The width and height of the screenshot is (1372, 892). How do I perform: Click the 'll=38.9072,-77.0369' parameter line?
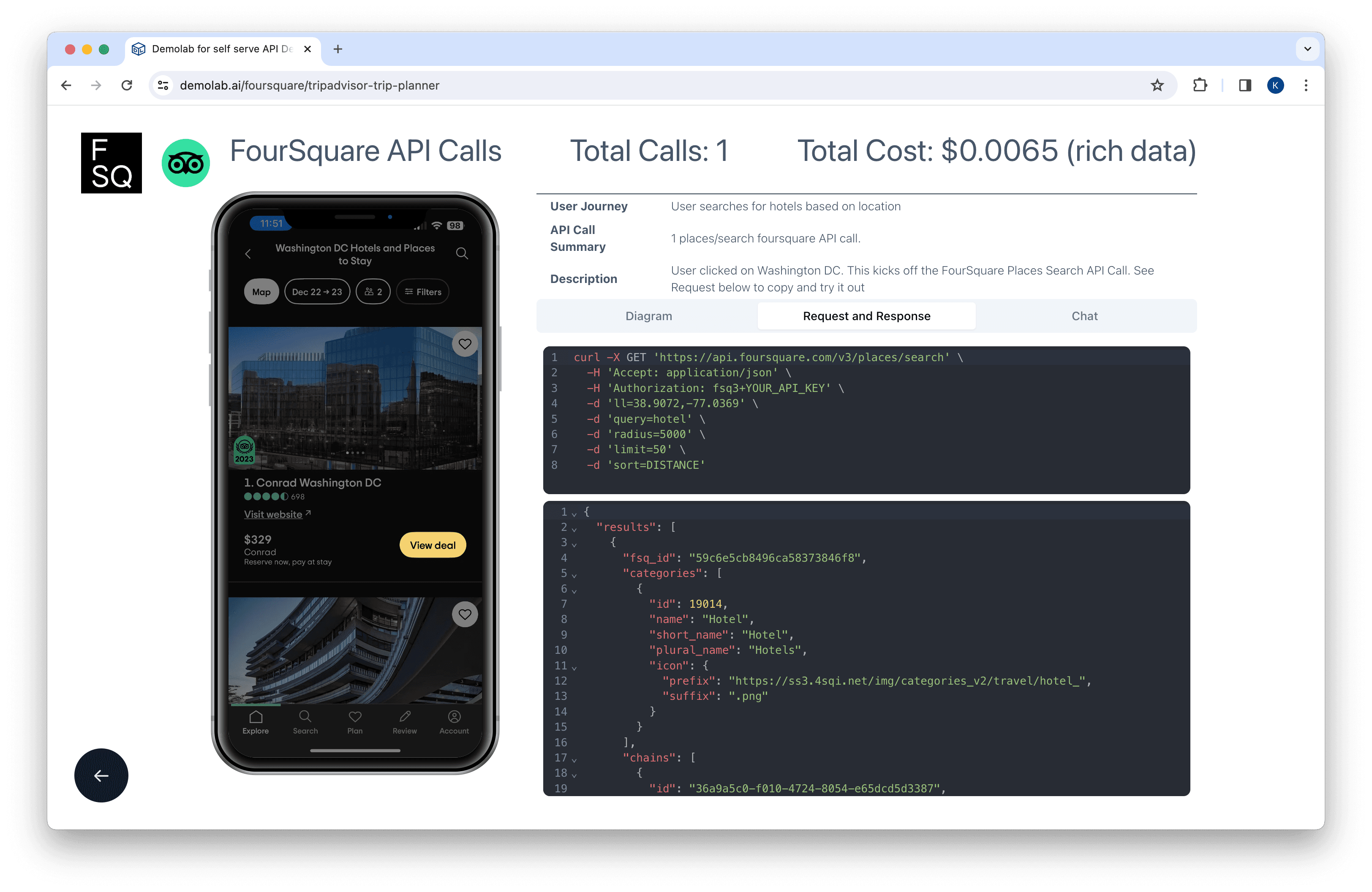[x=673, y=403]
